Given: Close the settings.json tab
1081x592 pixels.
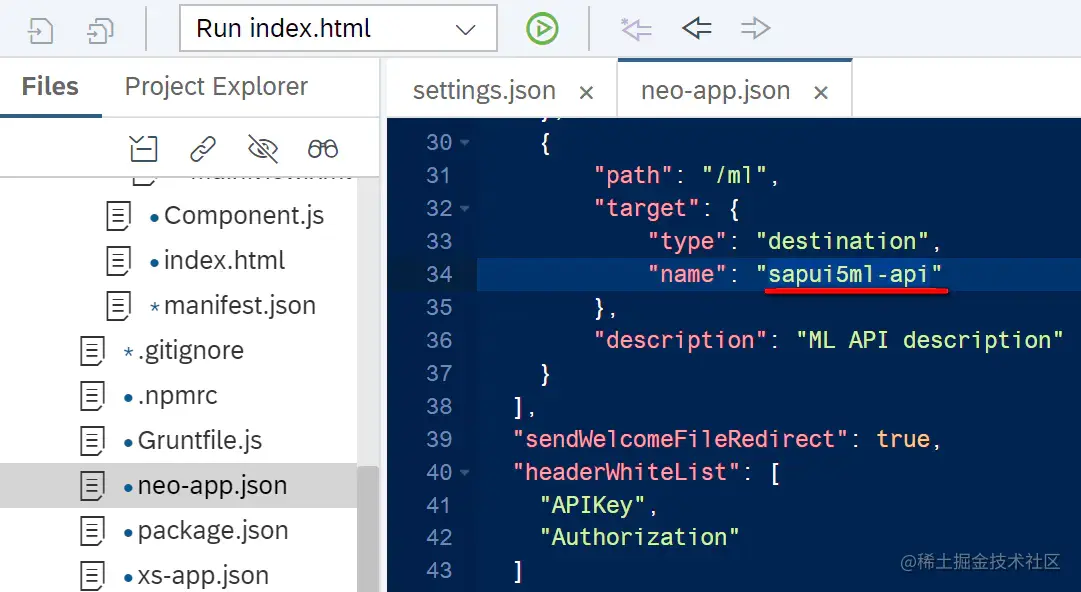Looking at the screenshot, I should point(586,92).
